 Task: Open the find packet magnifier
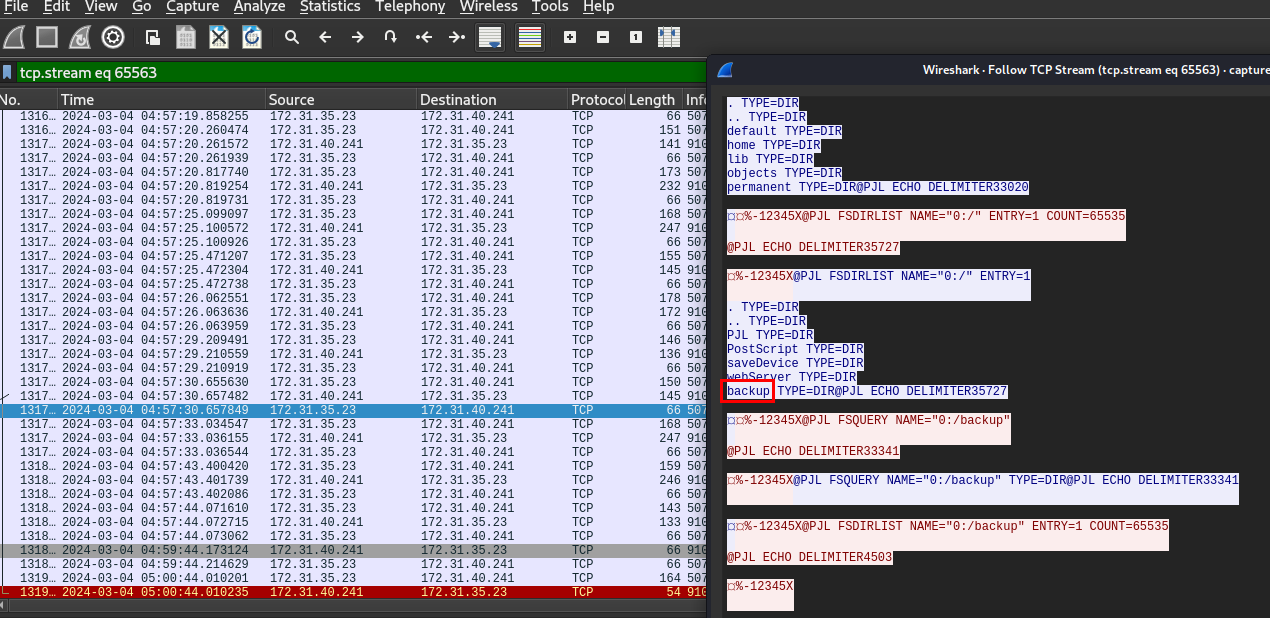tap(292, 37)
